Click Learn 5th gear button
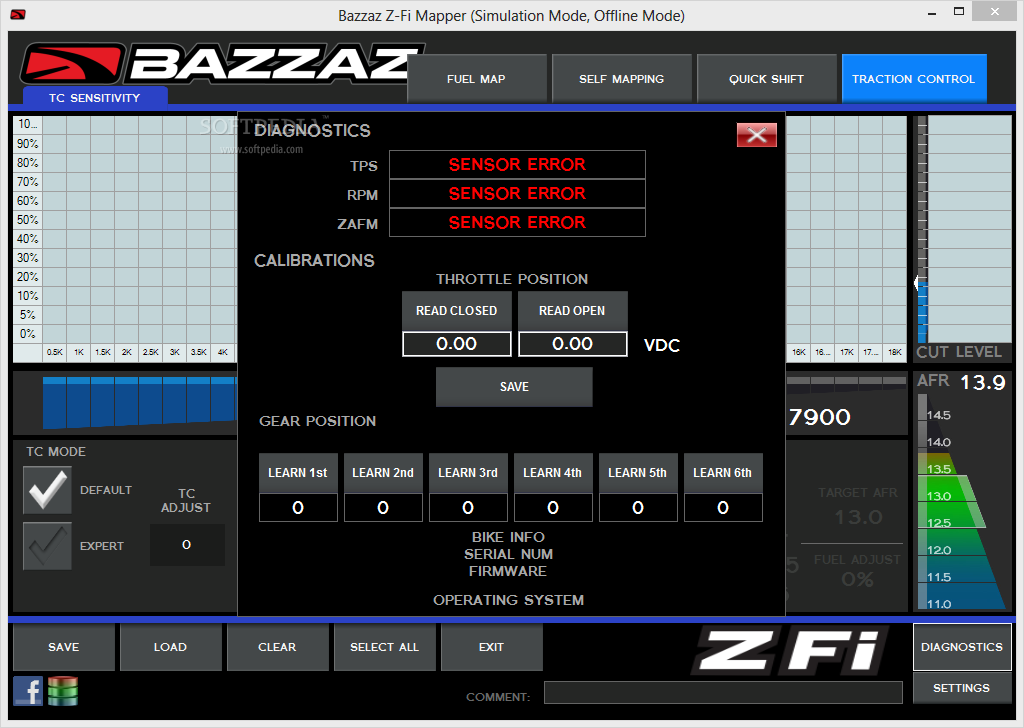The image size is (1024, 728). pos(637,473)
